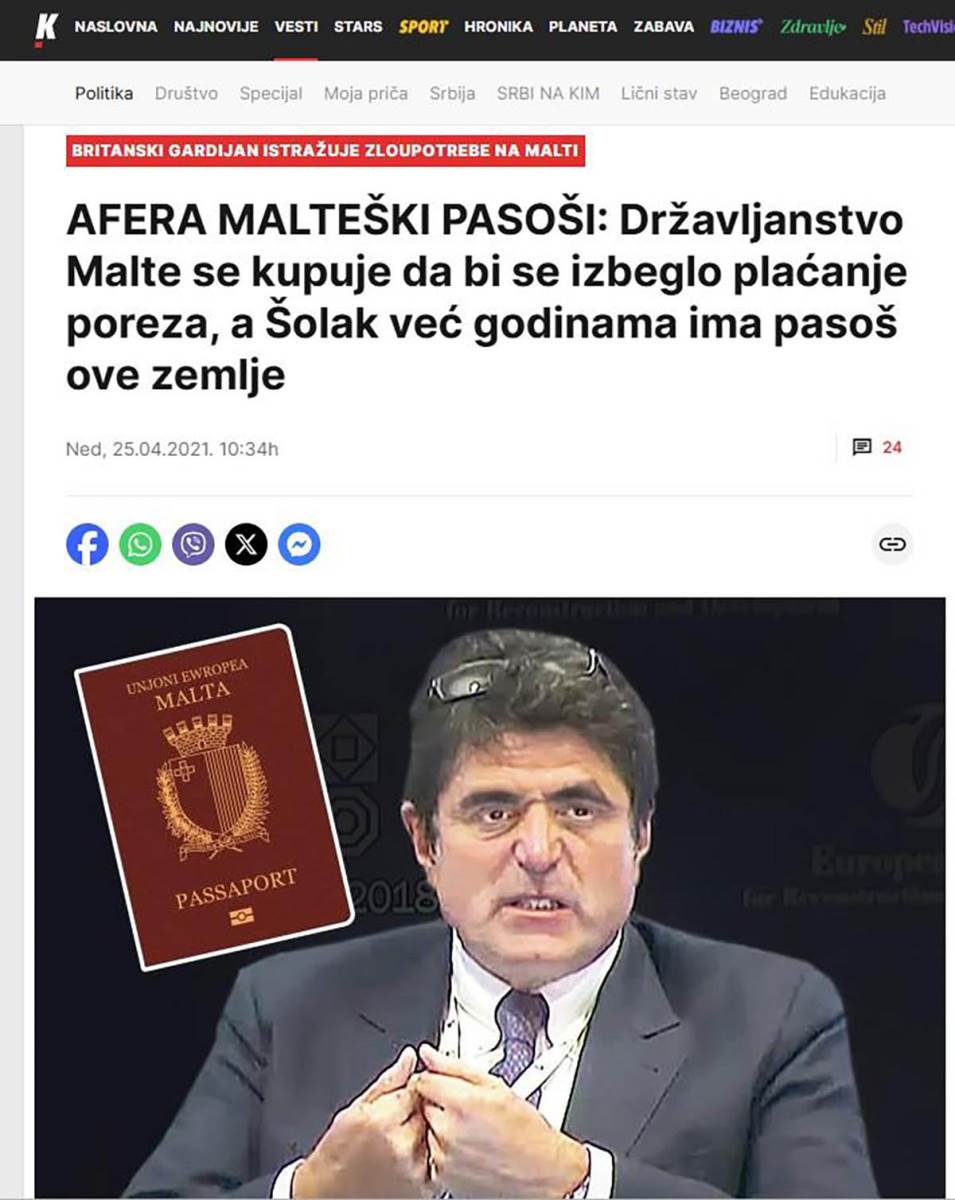Viewport: 955px width, 1200px height.
Task: Open the Sport section
Action: (x=424, y=27)
